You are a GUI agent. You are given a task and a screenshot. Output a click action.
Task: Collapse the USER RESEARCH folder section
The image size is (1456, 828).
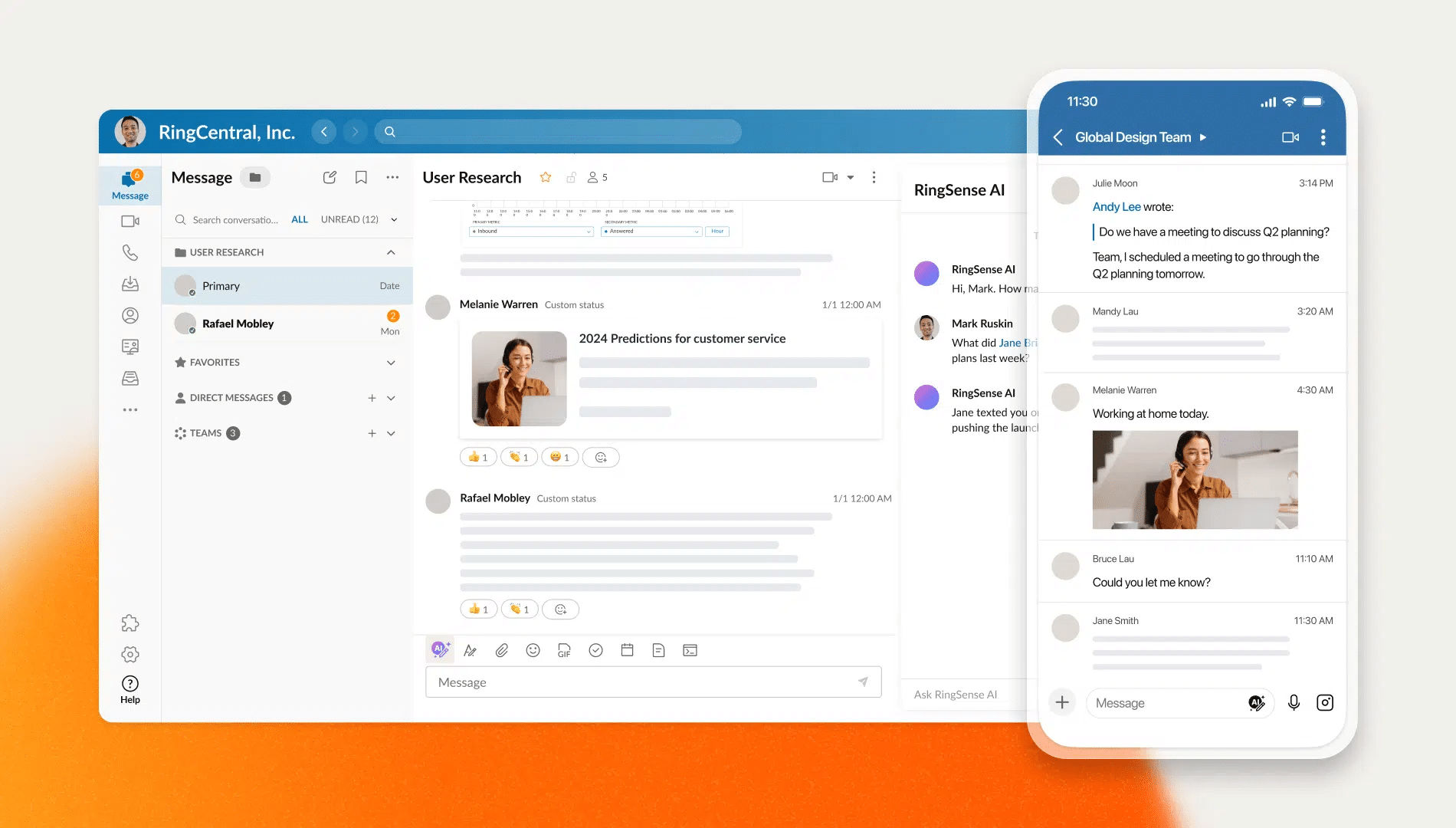point(391,252)
